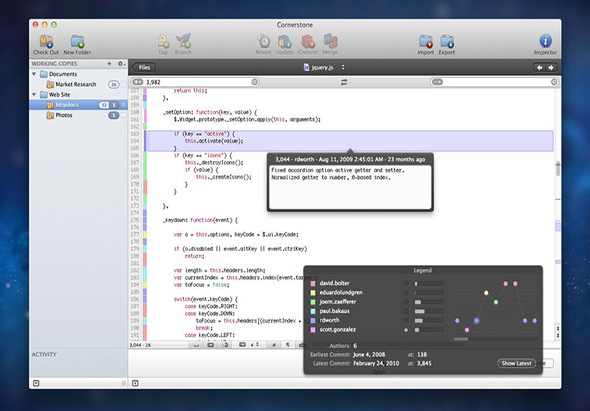590x411 pixels.
Task: Toggle invisible characters pilcrow button
Action: [287, 345]
